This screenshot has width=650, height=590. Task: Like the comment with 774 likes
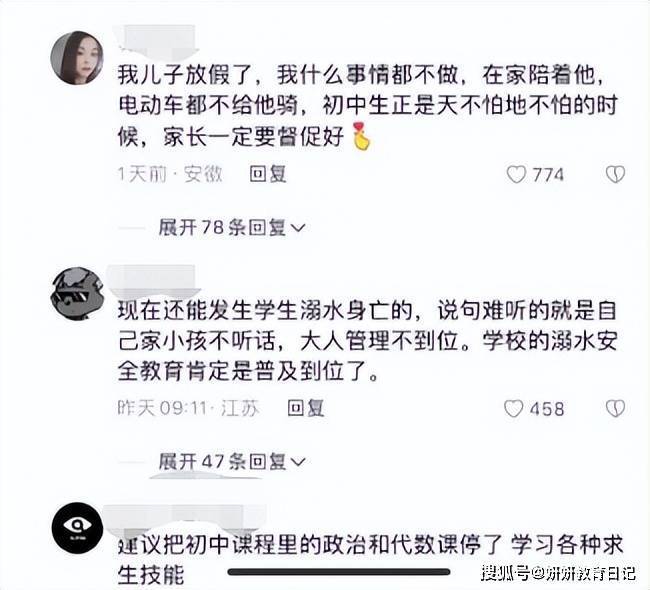517,175
